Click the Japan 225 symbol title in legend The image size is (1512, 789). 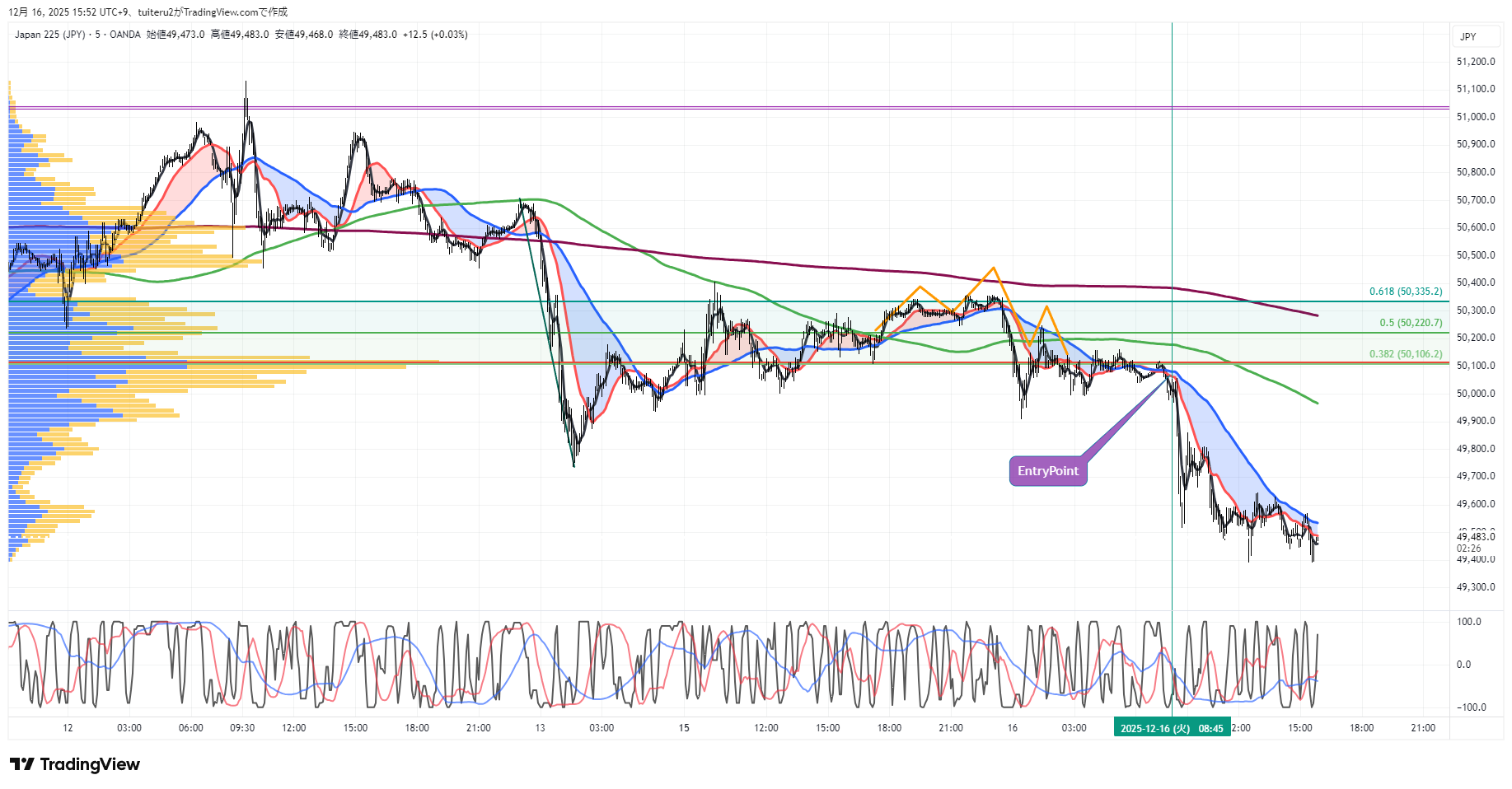49,35
